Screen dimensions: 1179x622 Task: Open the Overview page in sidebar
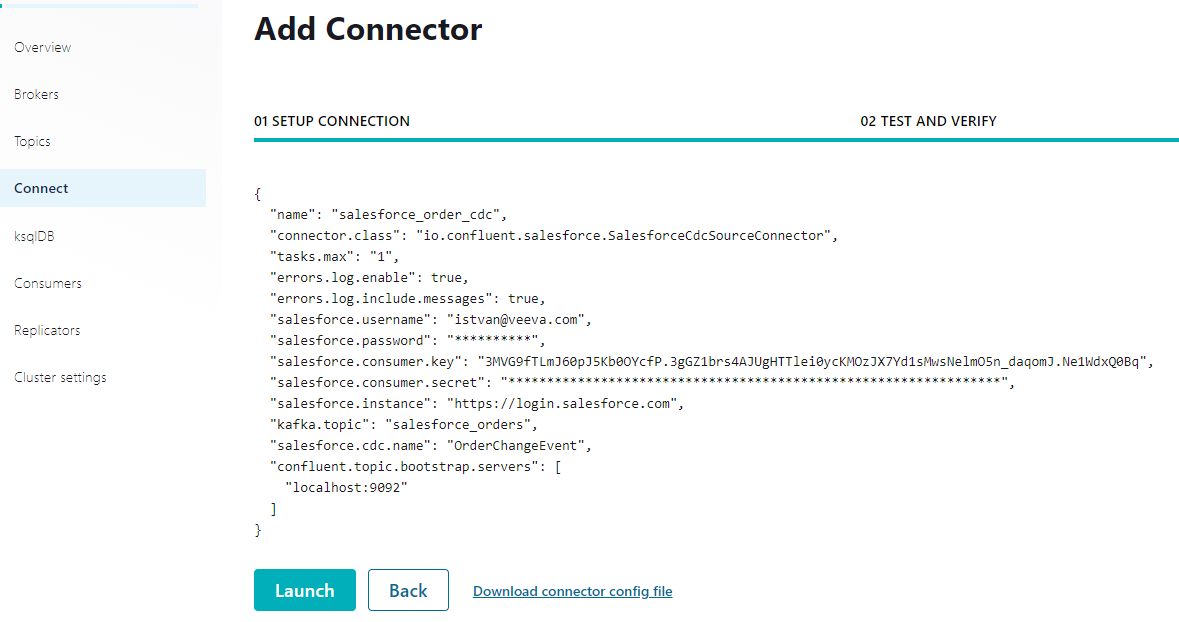pos(43,47)
